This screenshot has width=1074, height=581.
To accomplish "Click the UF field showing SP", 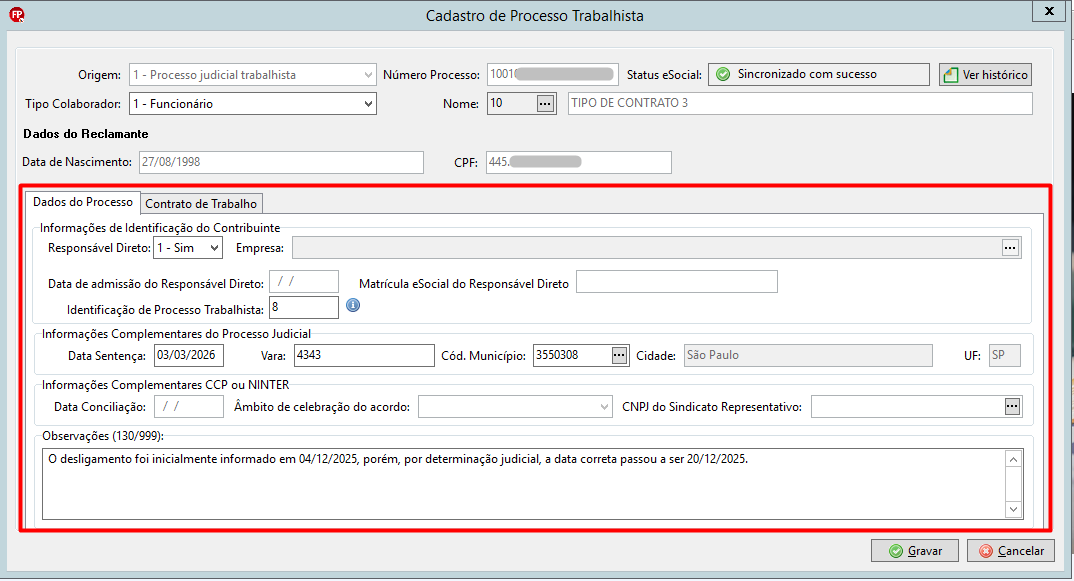I will pos(1005,355).
